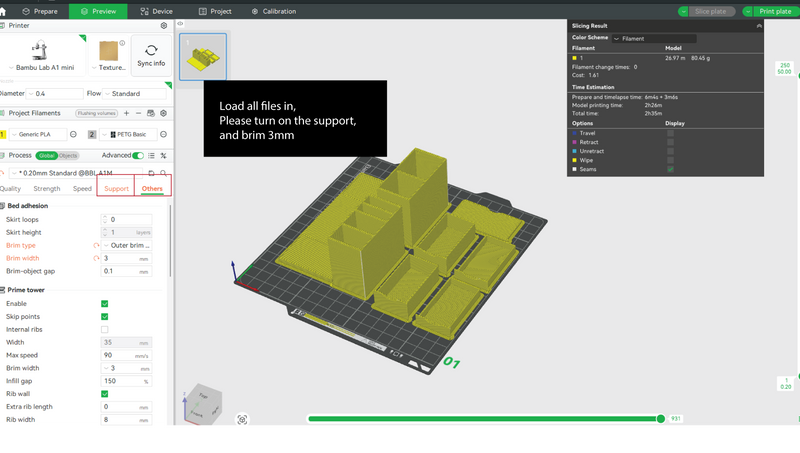The width and height of the screenshot is (800, 453).
Task: Switch to Prepare tab
Action: pyautogui.click(x=40, y=11)
